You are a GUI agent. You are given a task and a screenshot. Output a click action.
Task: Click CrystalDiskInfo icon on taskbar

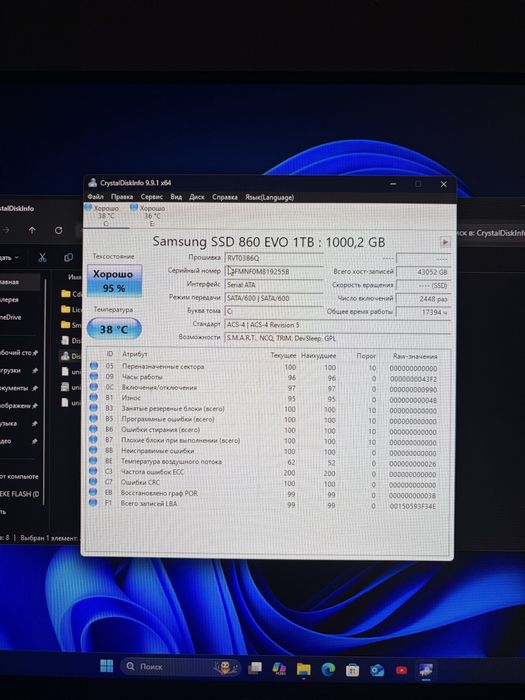tap(425, 670)
